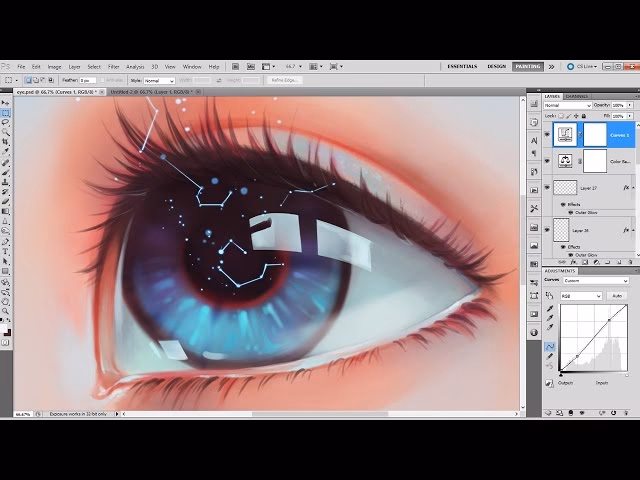
Task: Add a layer mask from Layers panel bottom
Action: click(x=584, y=262)
